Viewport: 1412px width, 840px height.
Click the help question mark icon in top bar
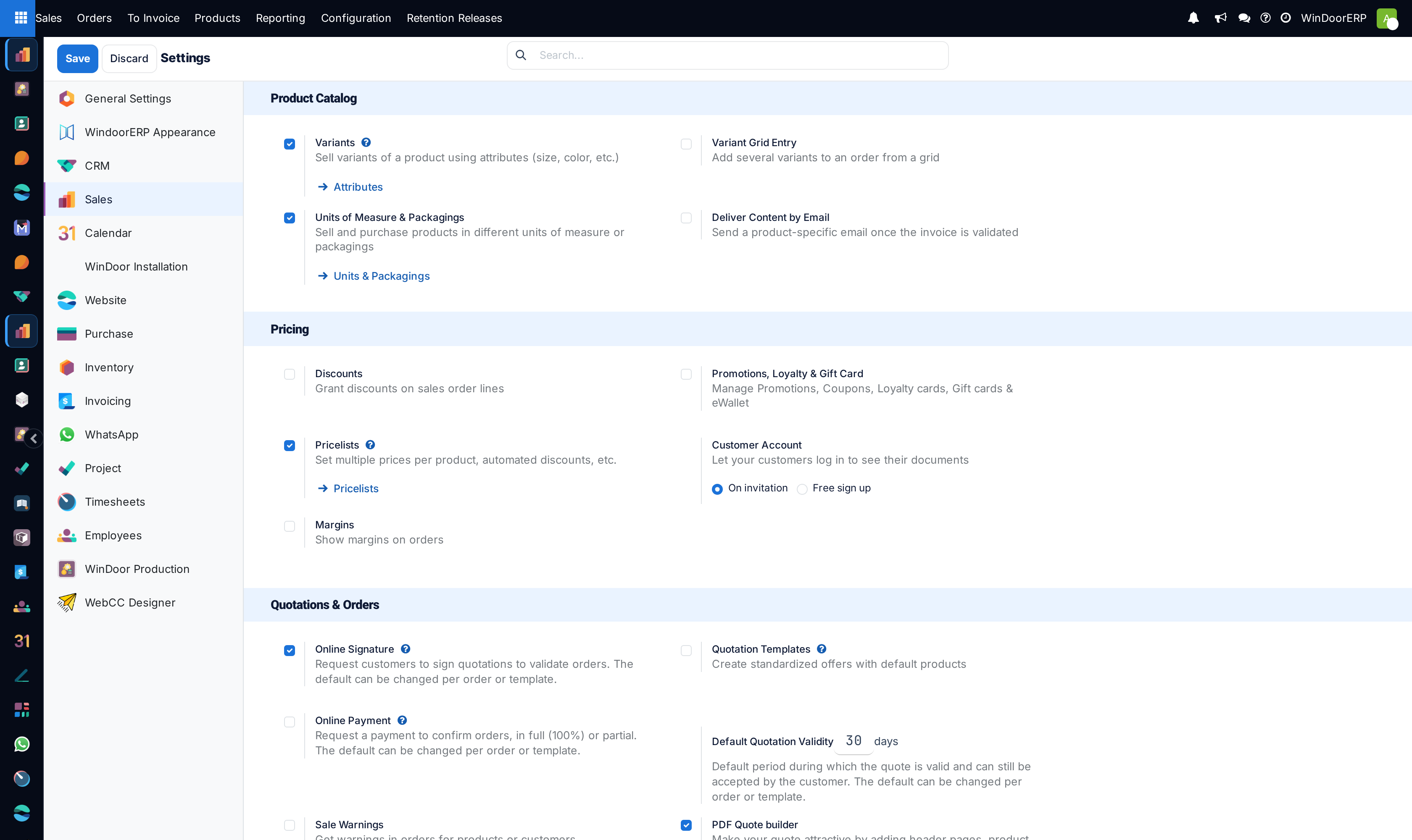(x=1265, y=18)
